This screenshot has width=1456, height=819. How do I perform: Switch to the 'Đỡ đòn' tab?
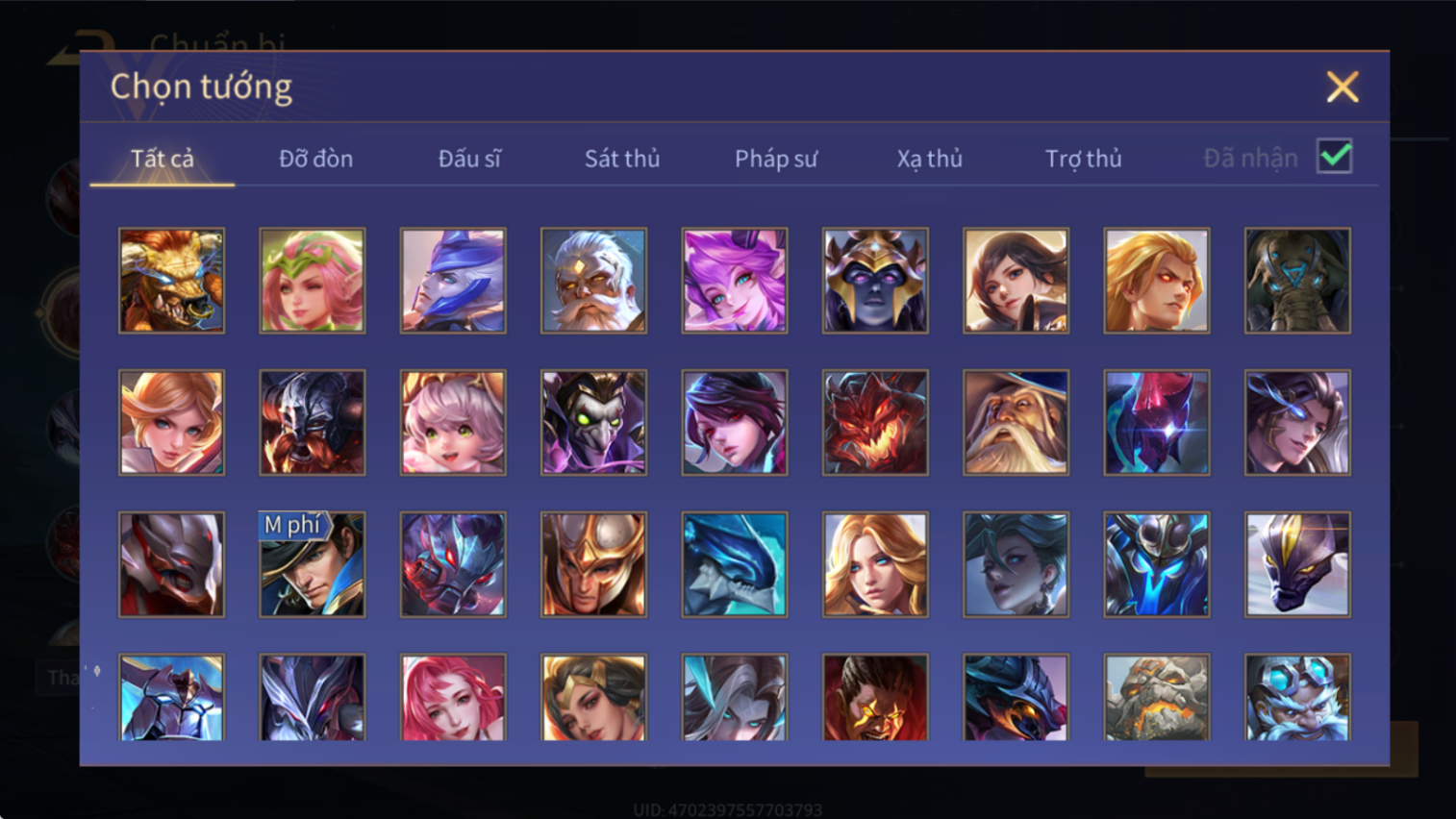[315, 159]
